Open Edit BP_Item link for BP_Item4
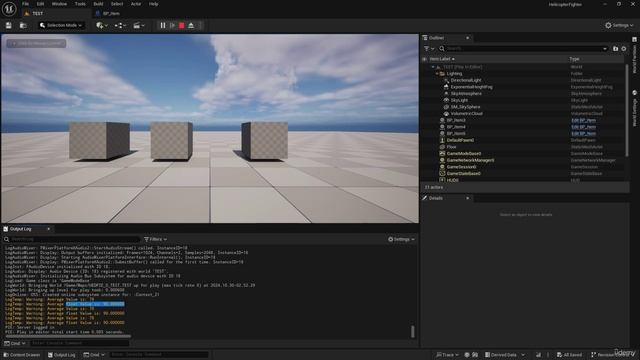This screenshot has width=640, height=360. [583, 127]
